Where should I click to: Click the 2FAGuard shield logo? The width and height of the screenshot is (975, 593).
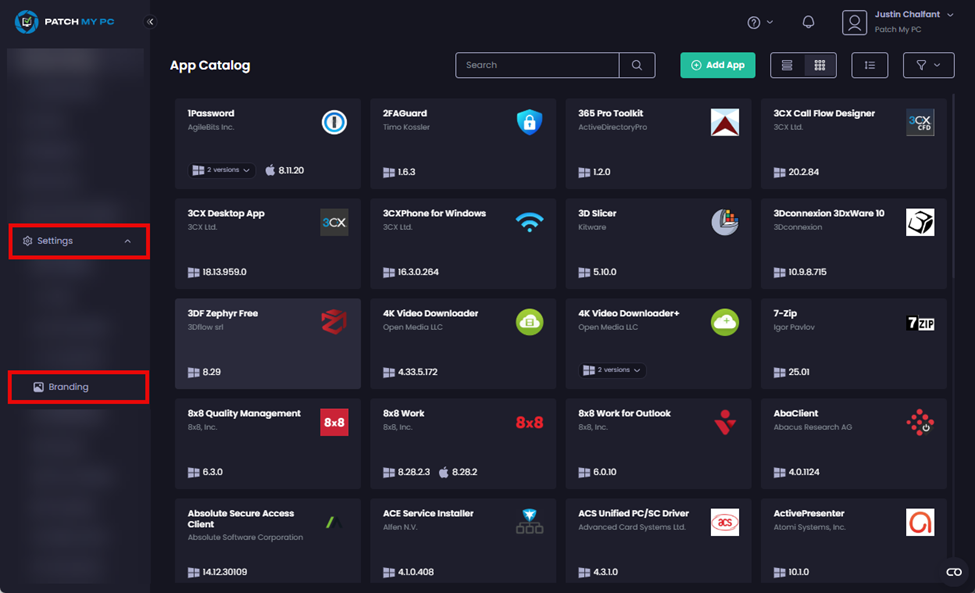(529, 122)
